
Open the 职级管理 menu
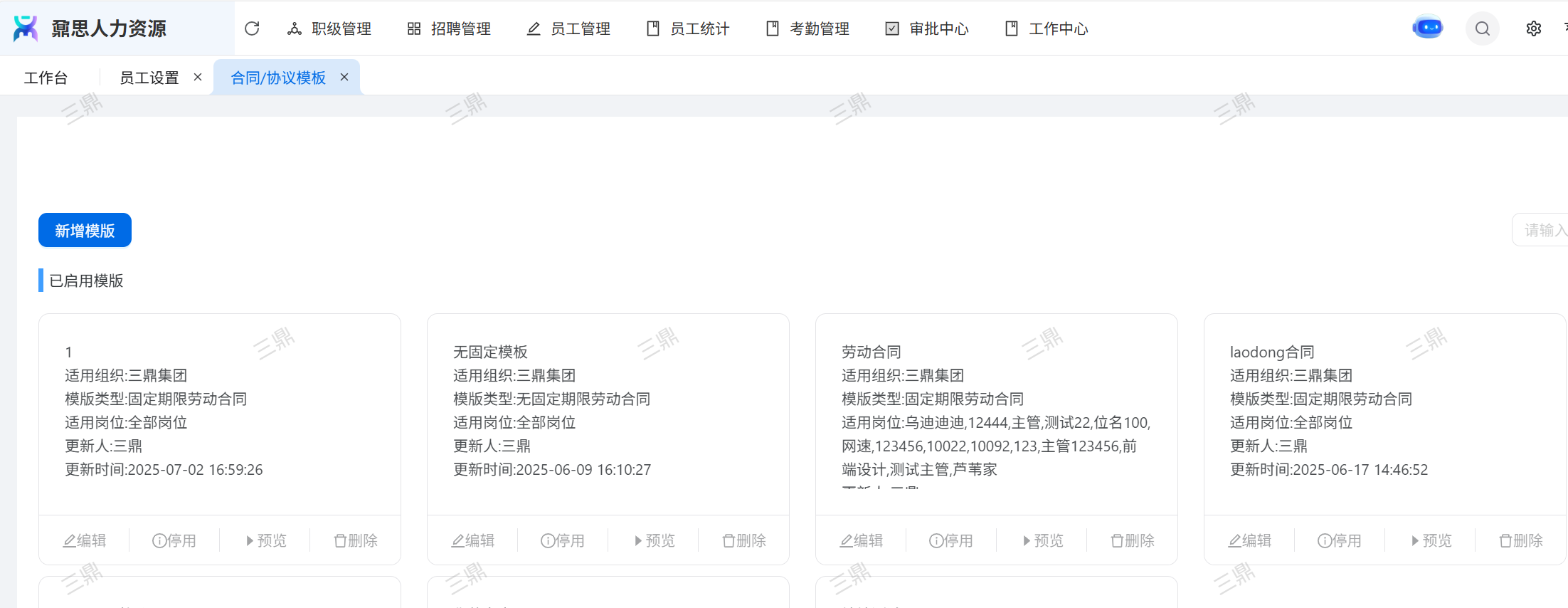[x=329, y=28]
